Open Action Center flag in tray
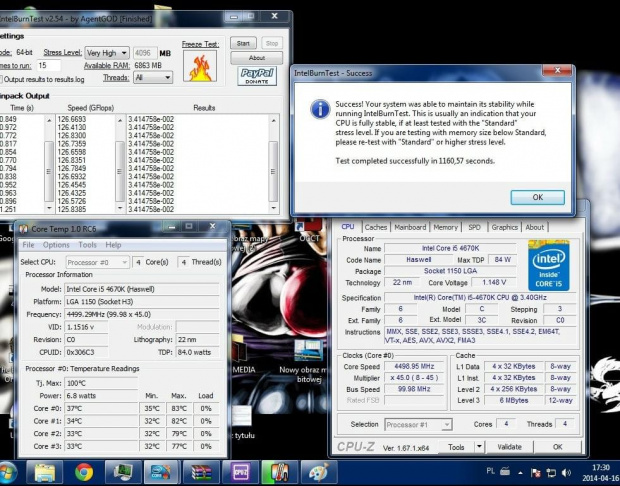The height and width of the screenshot is (486, 620). (536, 473)
